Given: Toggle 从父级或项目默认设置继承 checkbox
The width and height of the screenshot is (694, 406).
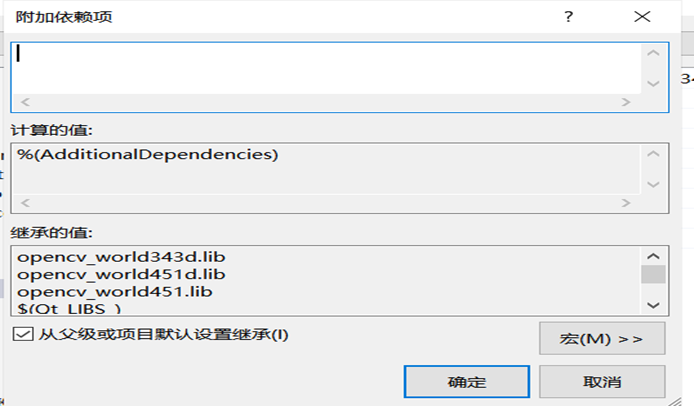Looking at the screenshot, I should (23, 334).
